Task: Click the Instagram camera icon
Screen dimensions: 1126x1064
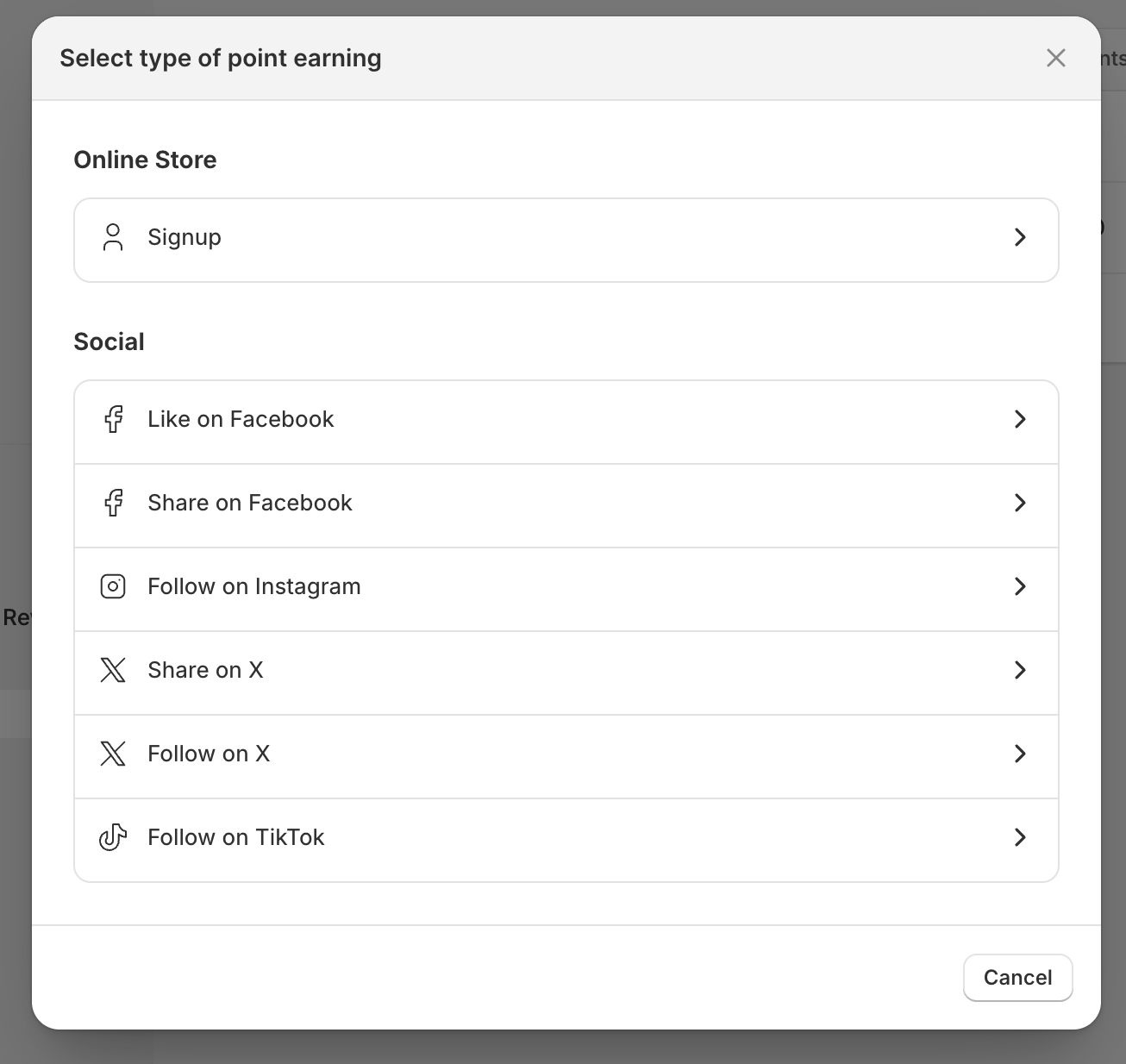Action: tap(113, 586)
